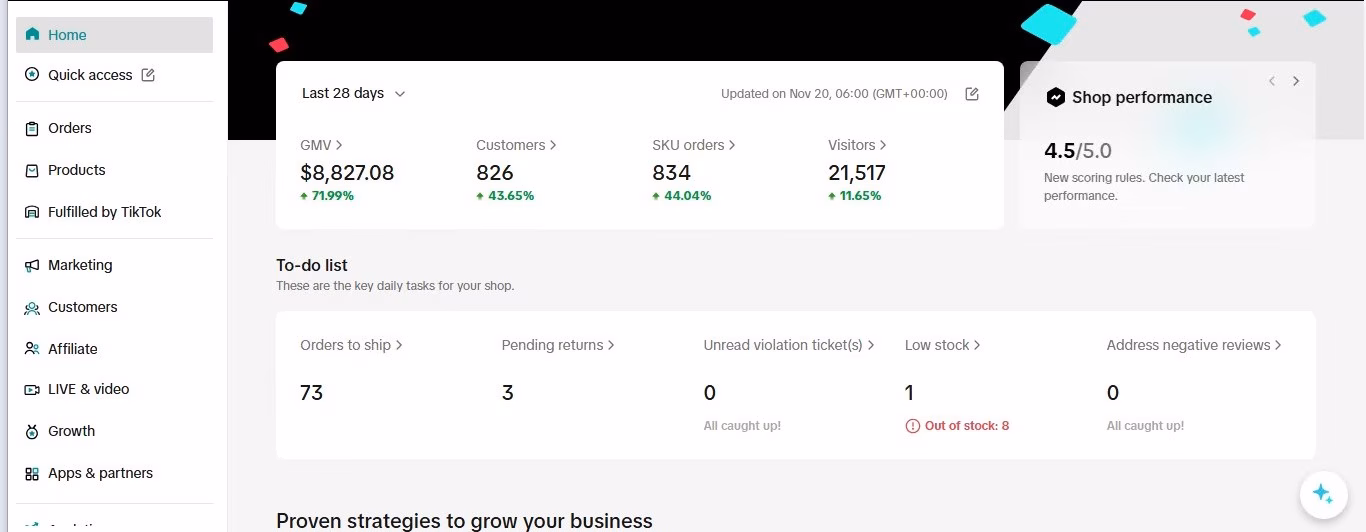Click the Orders clipboard icon in sidebar
1366x532 pixels.
pos(32,128)
